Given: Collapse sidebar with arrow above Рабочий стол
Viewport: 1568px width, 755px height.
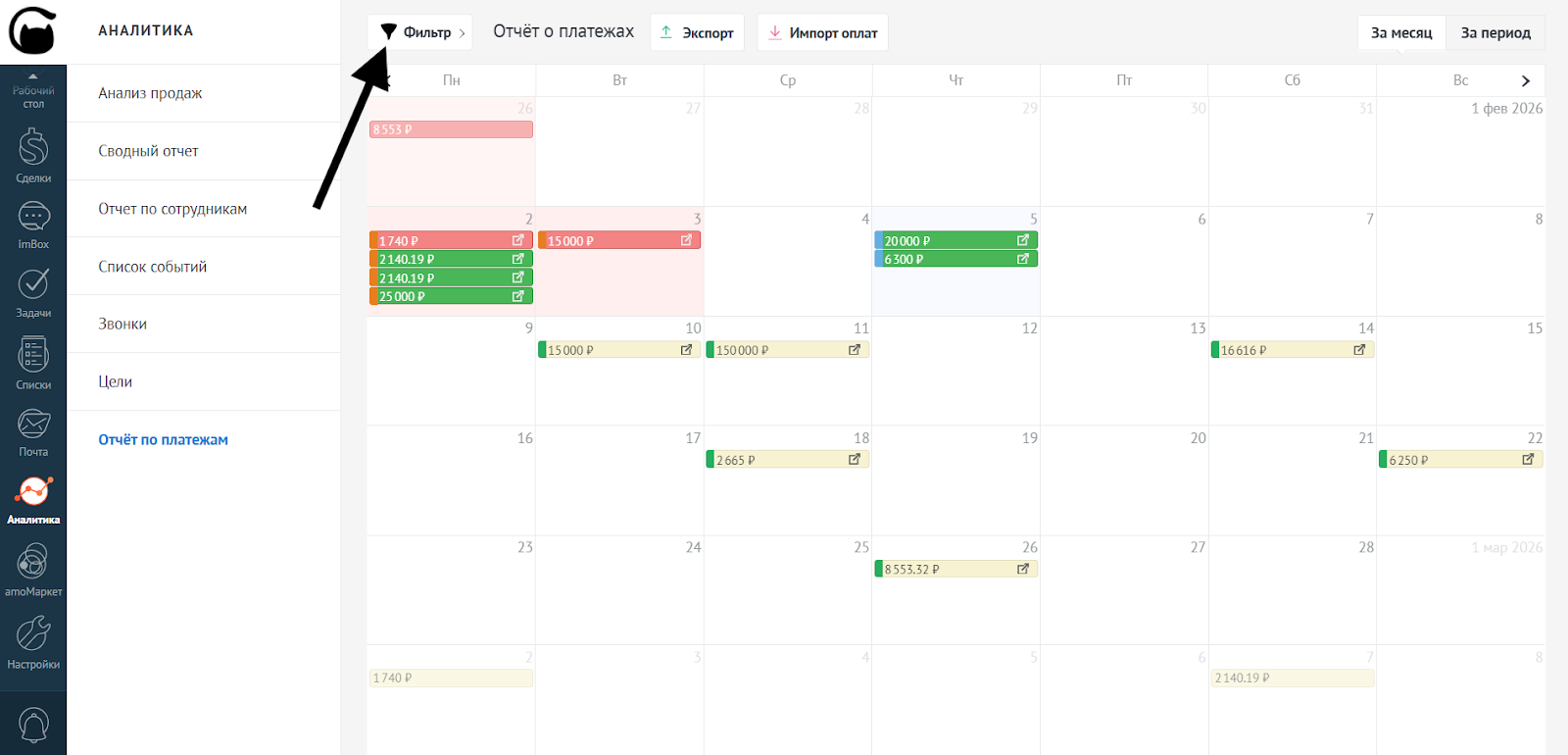Looking at the screenshot, I should tap(32, 75).
